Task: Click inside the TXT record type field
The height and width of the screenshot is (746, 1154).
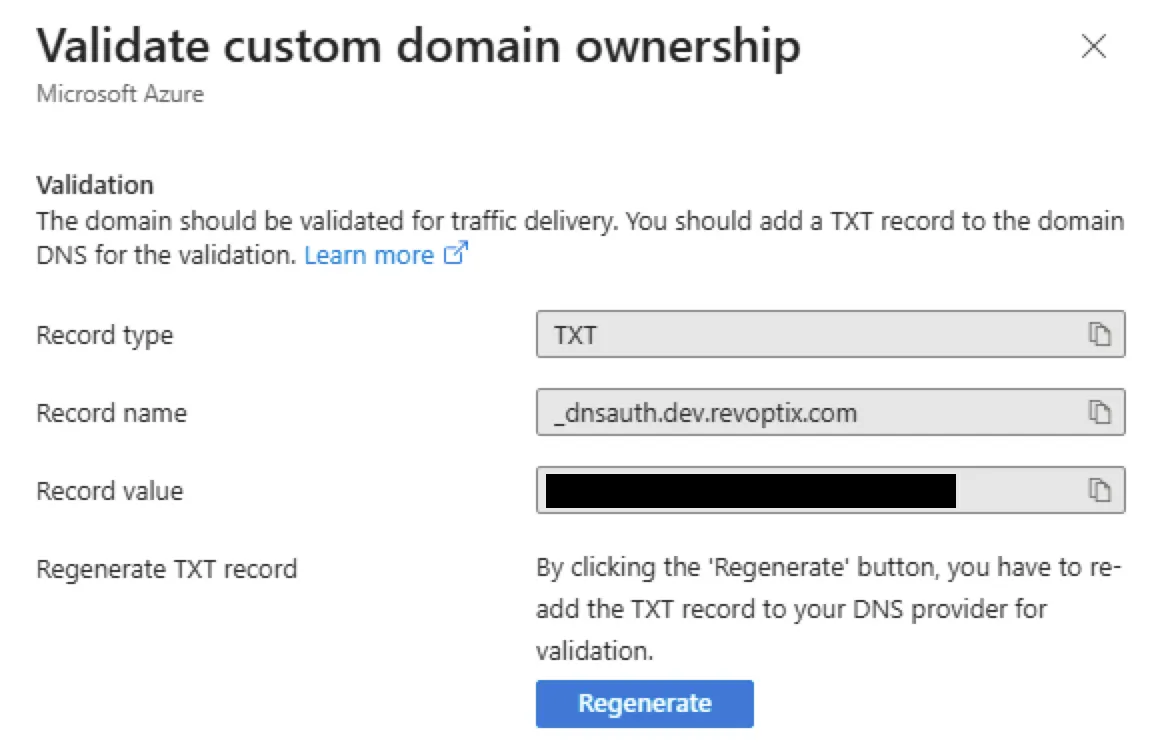Action: point(800,335)
